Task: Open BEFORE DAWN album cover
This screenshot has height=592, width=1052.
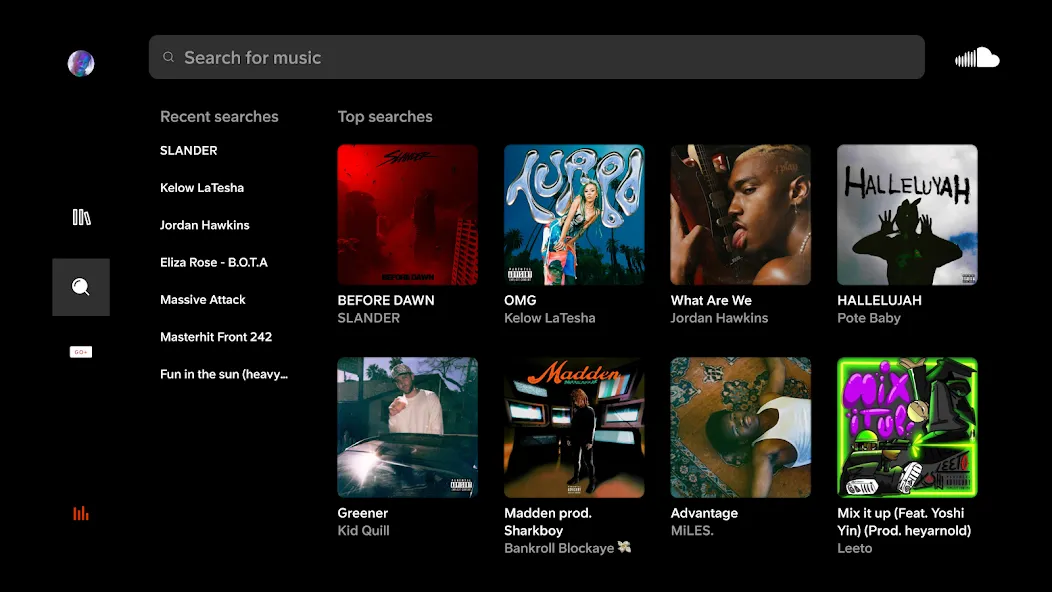Action: [408, 215]
